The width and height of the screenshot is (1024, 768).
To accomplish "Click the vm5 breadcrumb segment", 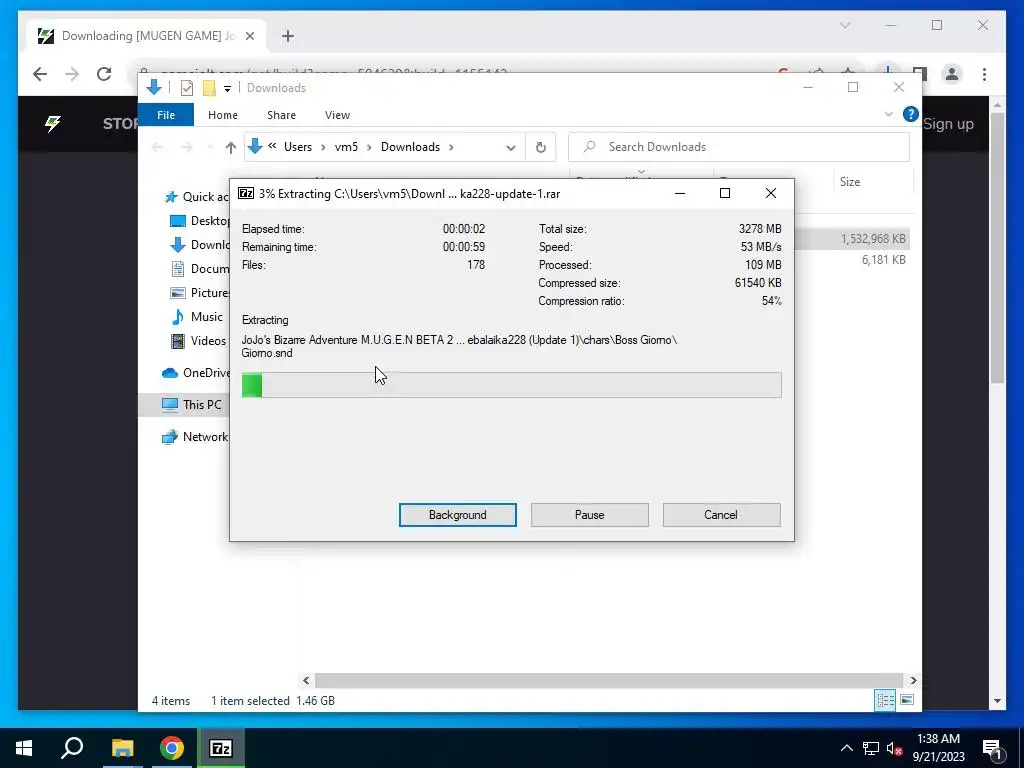I will pyautogui.click(x=346, y=147).
